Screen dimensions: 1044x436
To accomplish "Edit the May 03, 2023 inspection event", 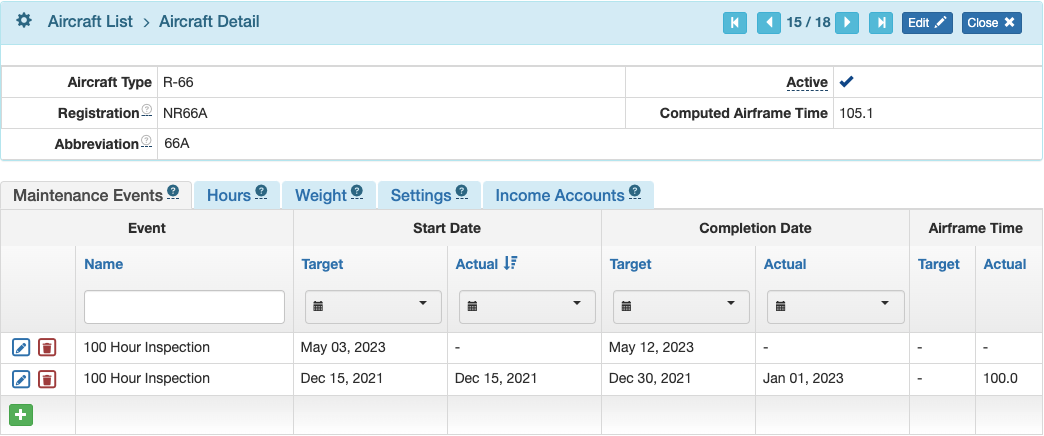I will click(x=21, y=347).
